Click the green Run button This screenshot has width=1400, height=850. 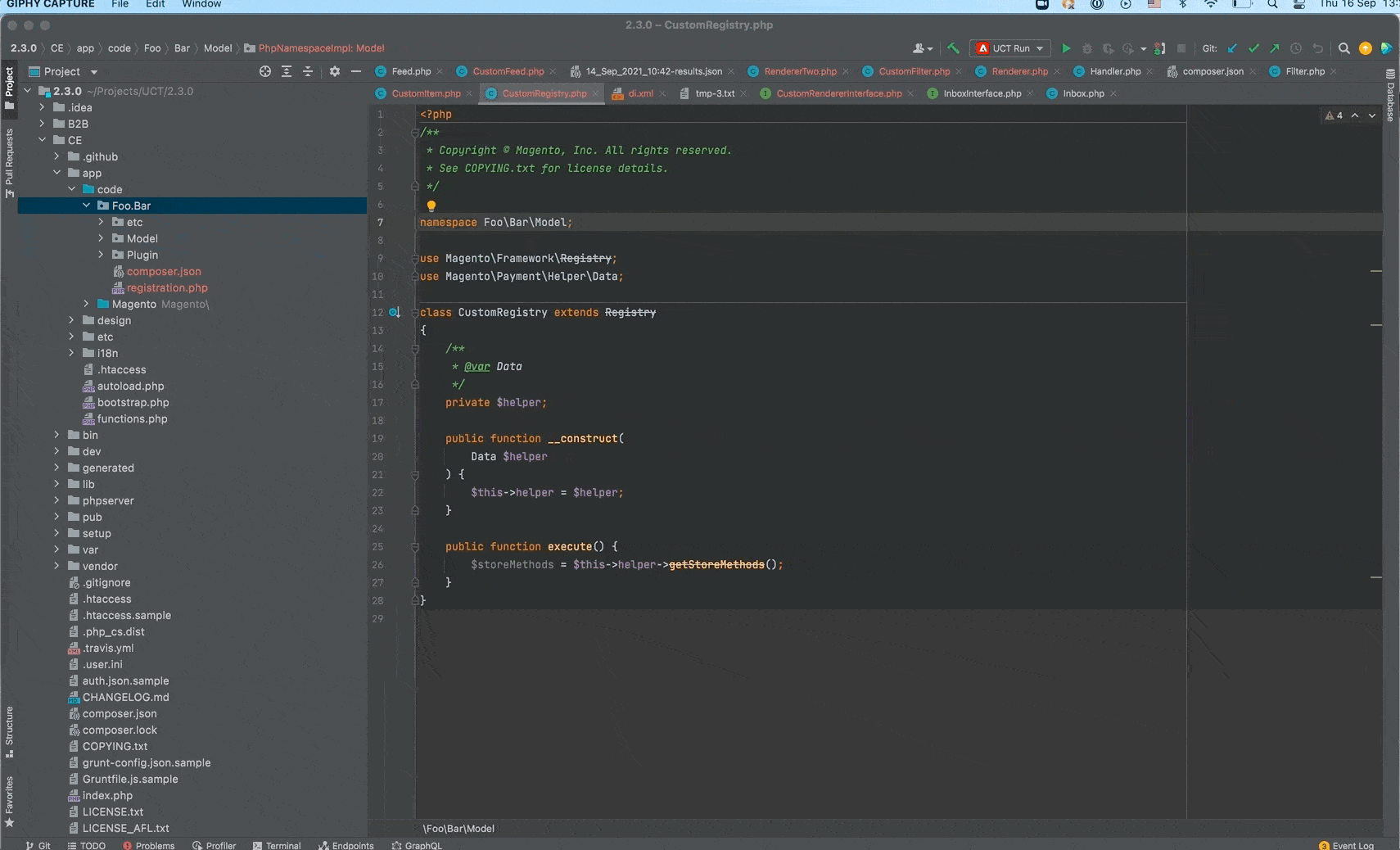[1065, 48]
